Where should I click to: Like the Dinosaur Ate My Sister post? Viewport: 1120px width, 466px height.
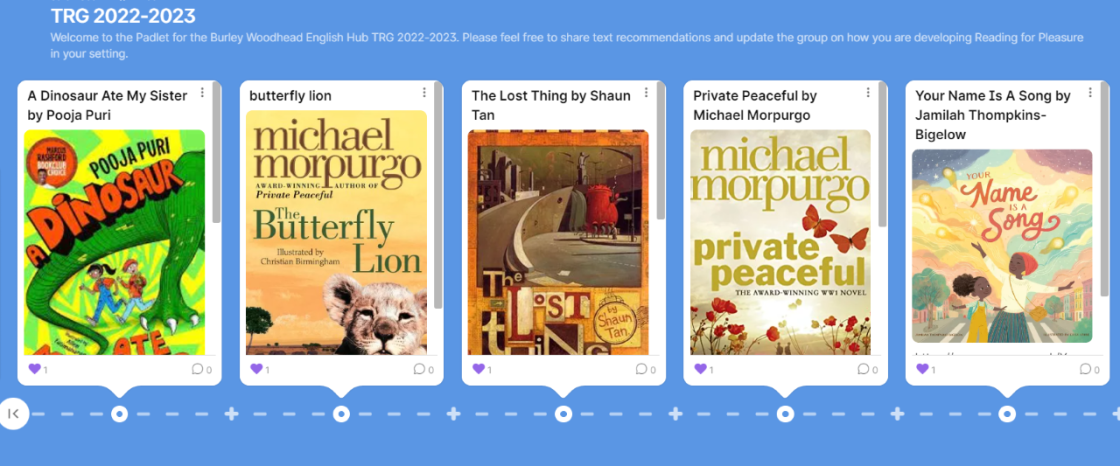[x=34, y=369]
